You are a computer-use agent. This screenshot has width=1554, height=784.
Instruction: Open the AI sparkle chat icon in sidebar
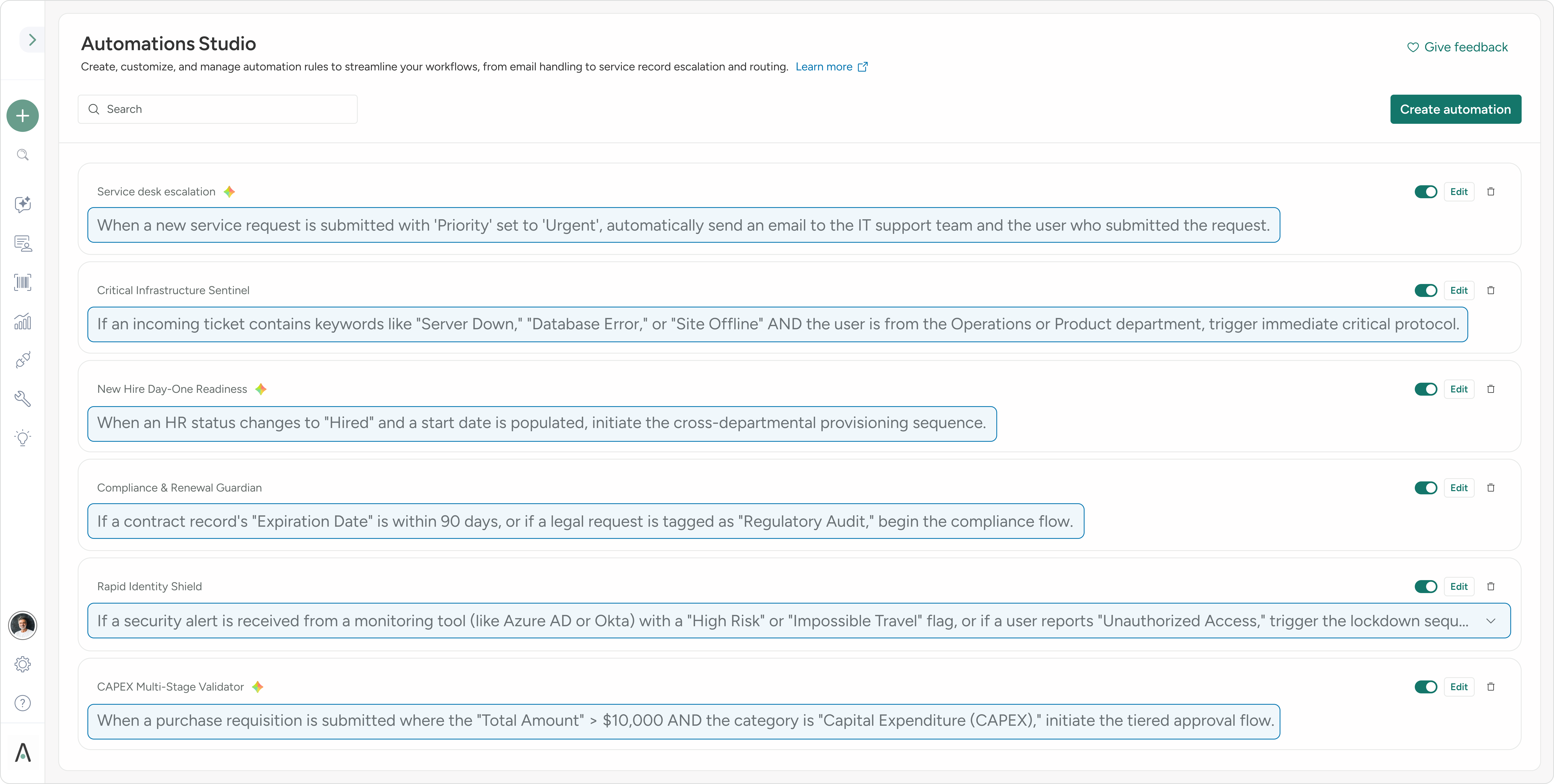click(22, 204)
